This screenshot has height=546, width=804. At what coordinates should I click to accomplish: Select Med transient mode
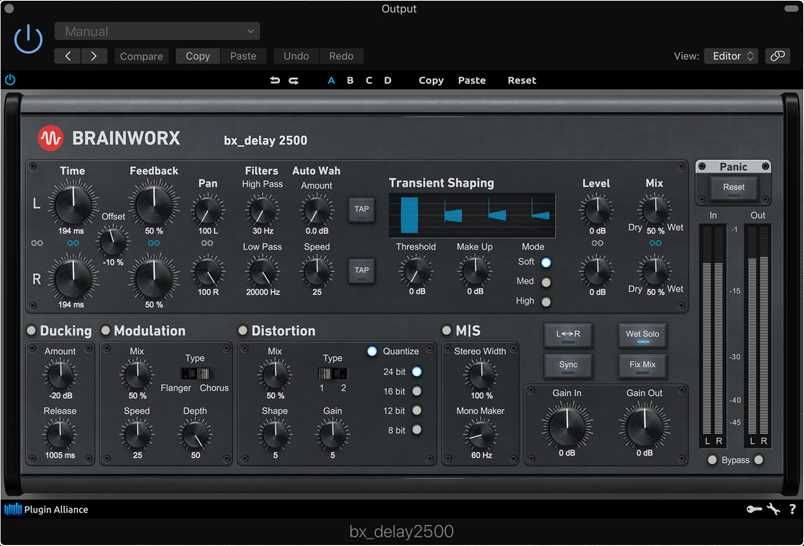pos(546,282)
